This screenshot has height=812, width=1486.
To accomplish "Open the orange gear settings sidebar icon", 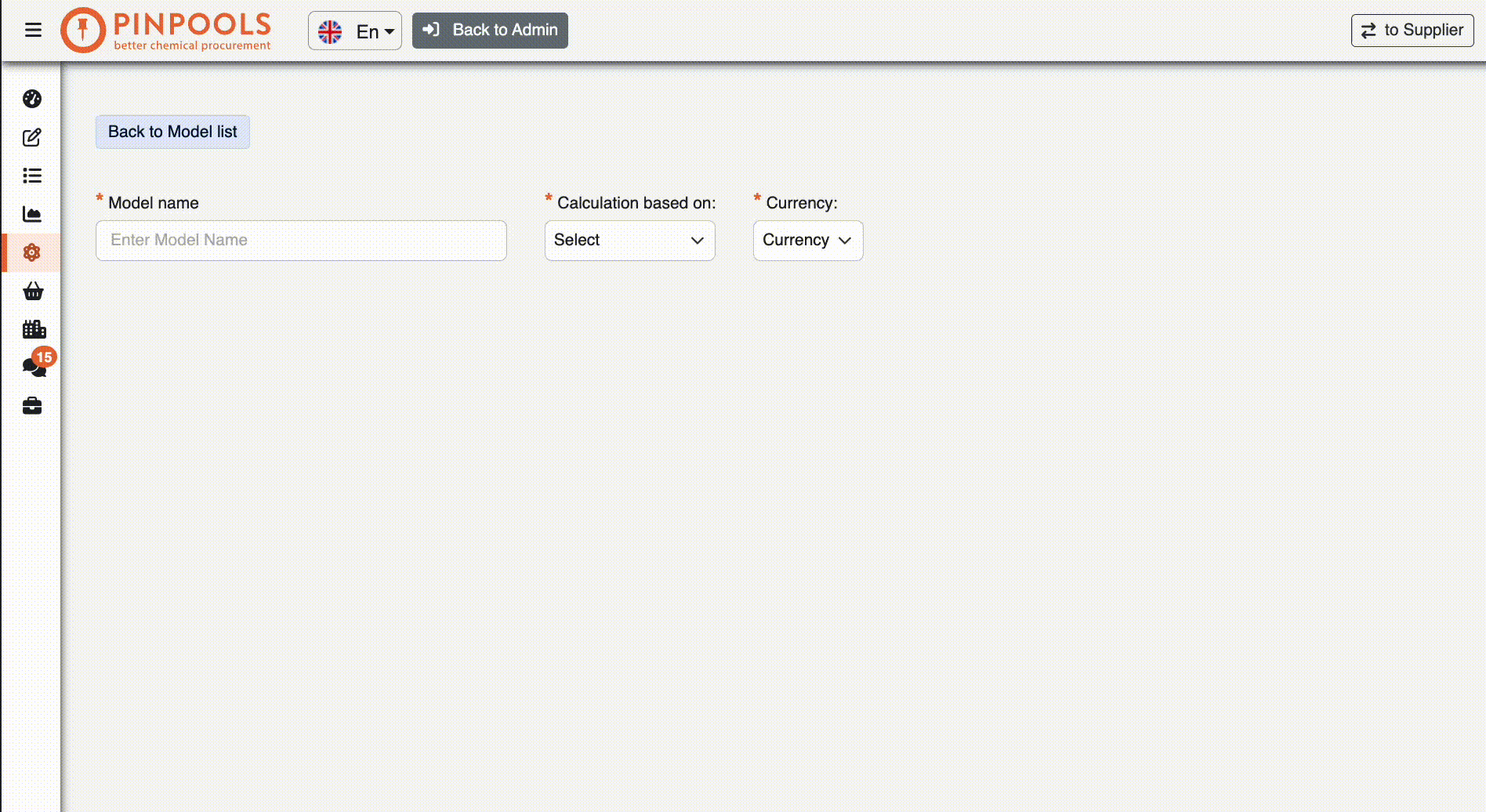I will point(32,252).
